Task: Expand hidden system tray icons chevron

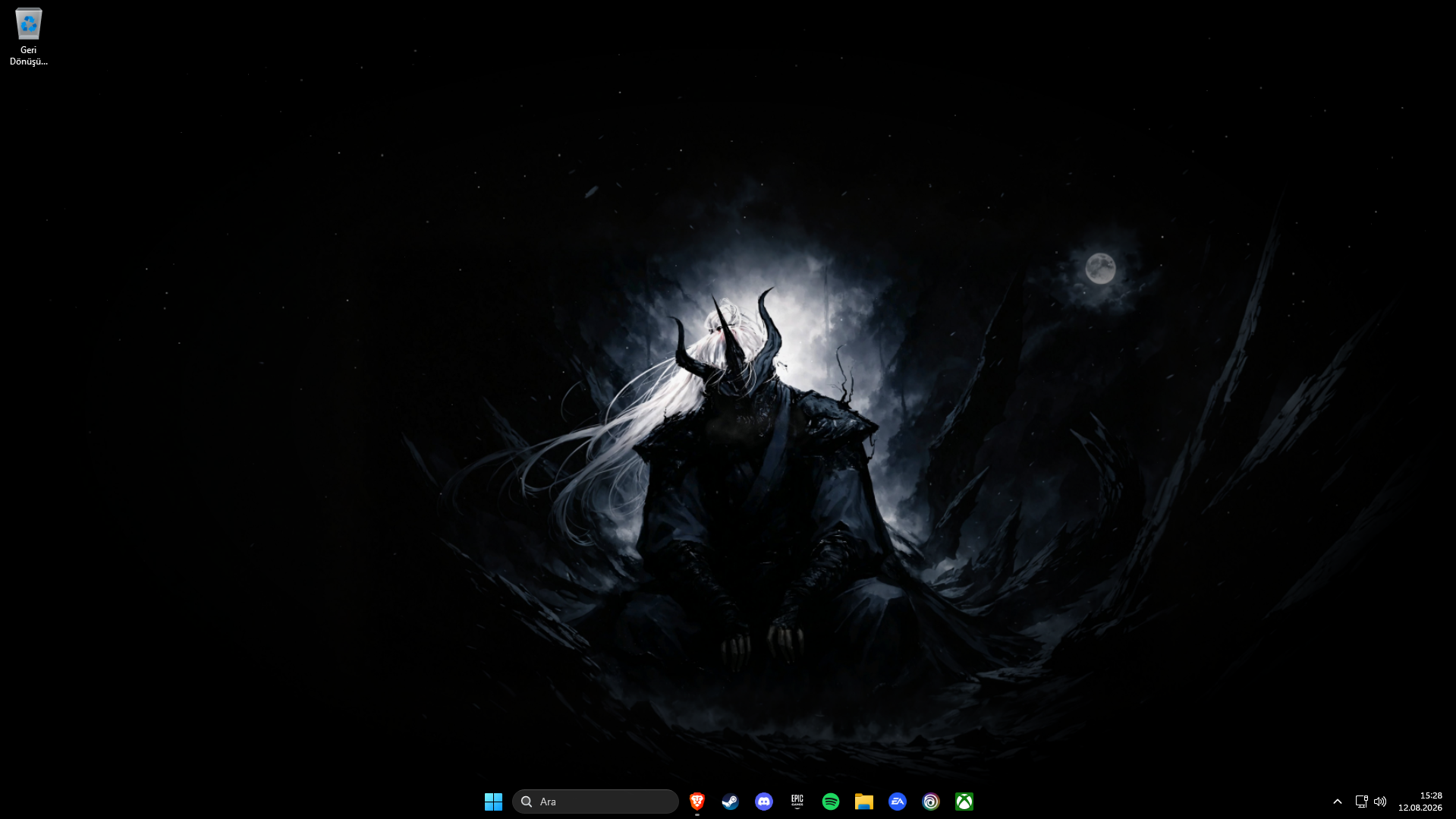Action: (x=1338, y=802)
